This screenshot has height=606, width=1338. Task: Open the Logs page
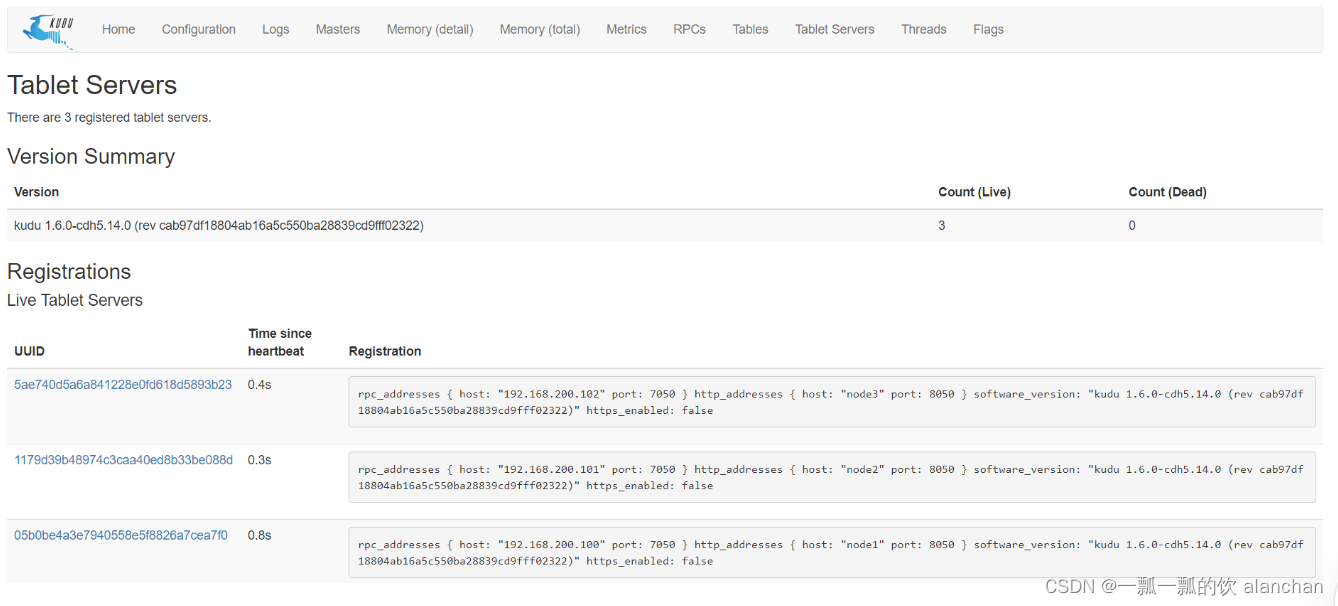(275, 30)
